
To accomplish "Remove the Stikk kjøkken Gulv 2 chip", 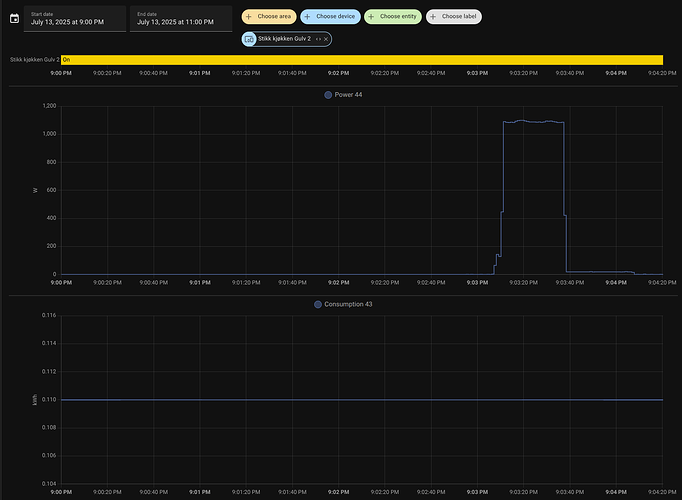I will point(326,39).
